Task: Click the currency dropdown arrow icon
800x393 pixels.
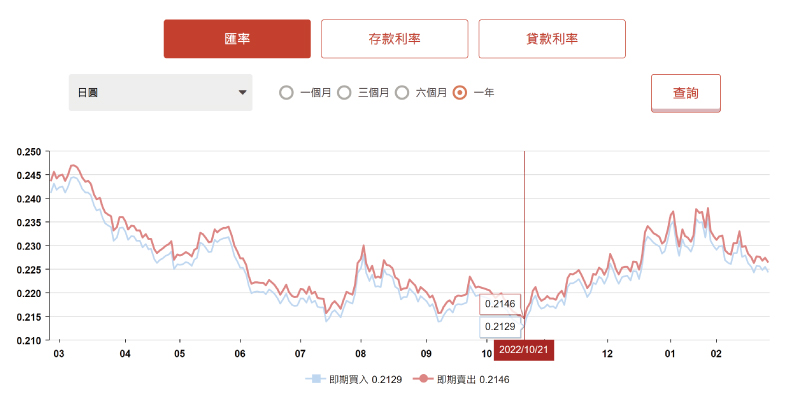Action: [x=242, y=92]
